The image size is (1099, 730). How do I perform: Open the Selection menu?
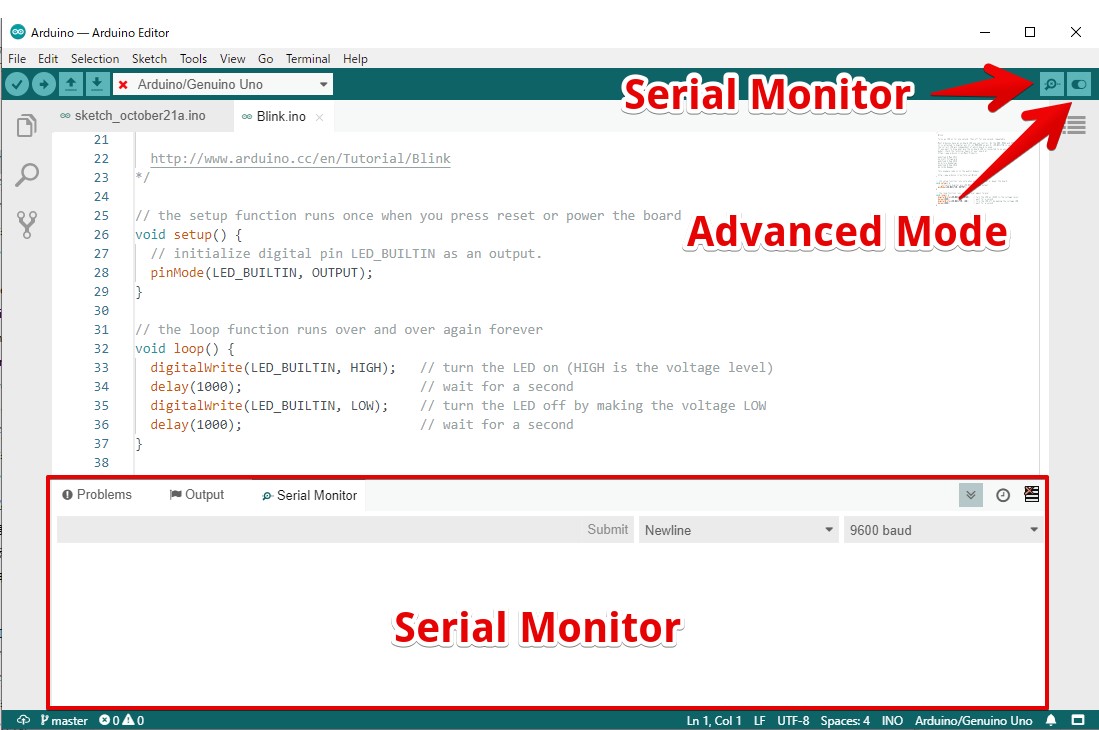click(95, 59)
